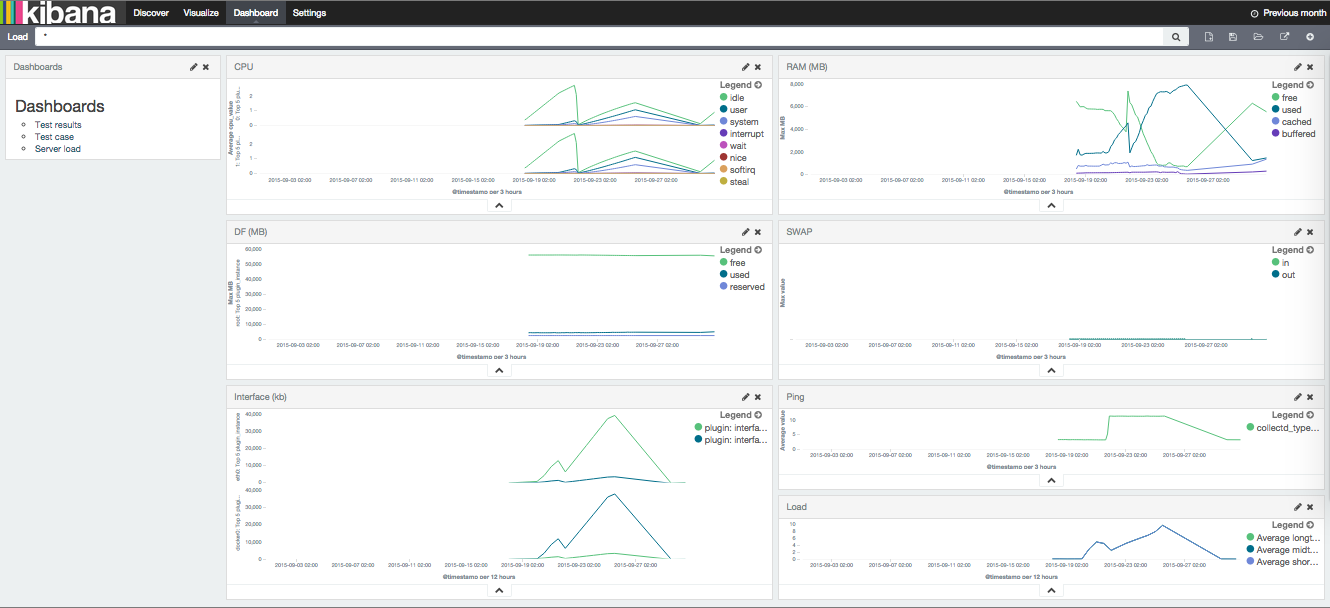Image resolution: width=1330 pixels, height=608 pixels.
Task: Click the search magnifier button
Action: (x=1176, y=37)
